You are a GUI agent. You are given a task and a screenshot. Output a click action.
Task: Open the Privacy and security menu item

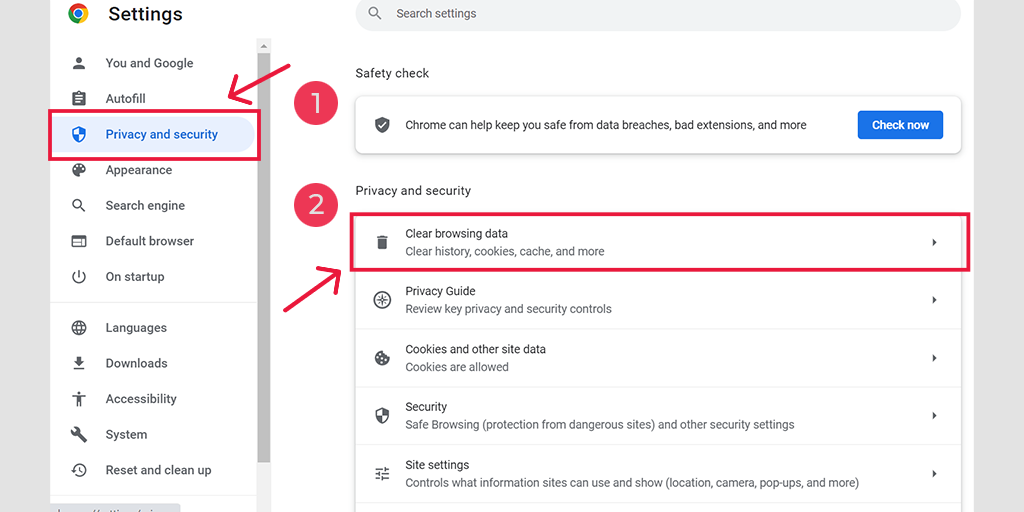[x=161, y=135]
